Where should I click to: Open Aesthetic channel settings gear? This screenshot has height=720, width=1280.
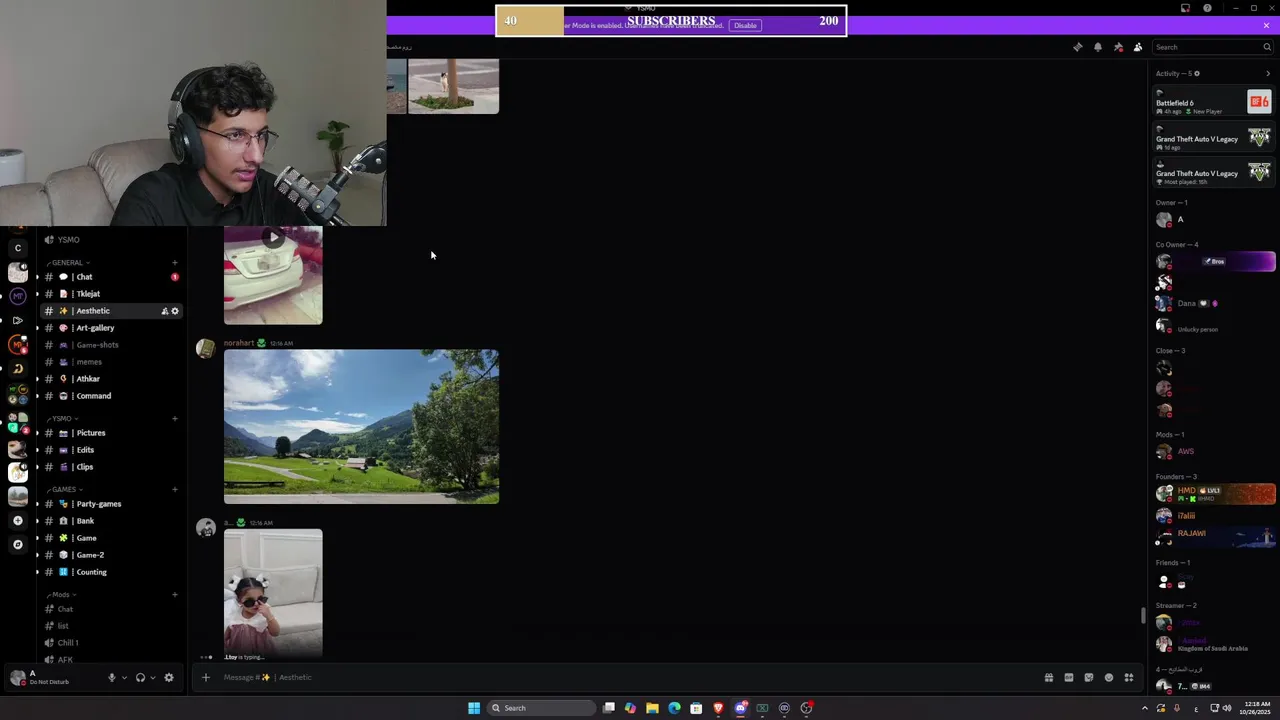point(175,311)
